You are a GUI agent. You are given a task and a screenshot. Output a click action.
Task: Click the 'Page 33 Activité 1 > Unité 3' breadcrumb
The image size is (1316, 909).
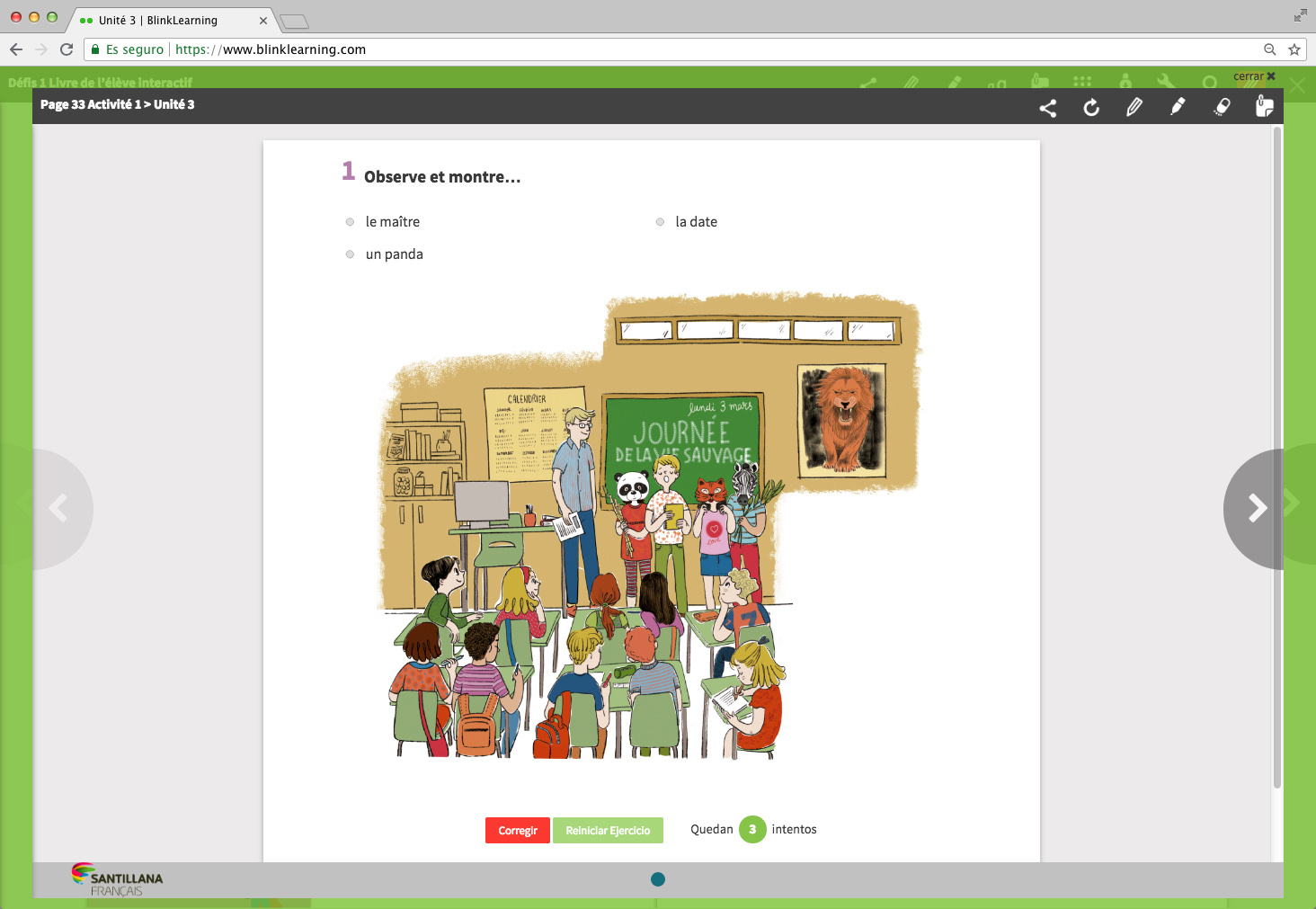[x=118, y=104]
